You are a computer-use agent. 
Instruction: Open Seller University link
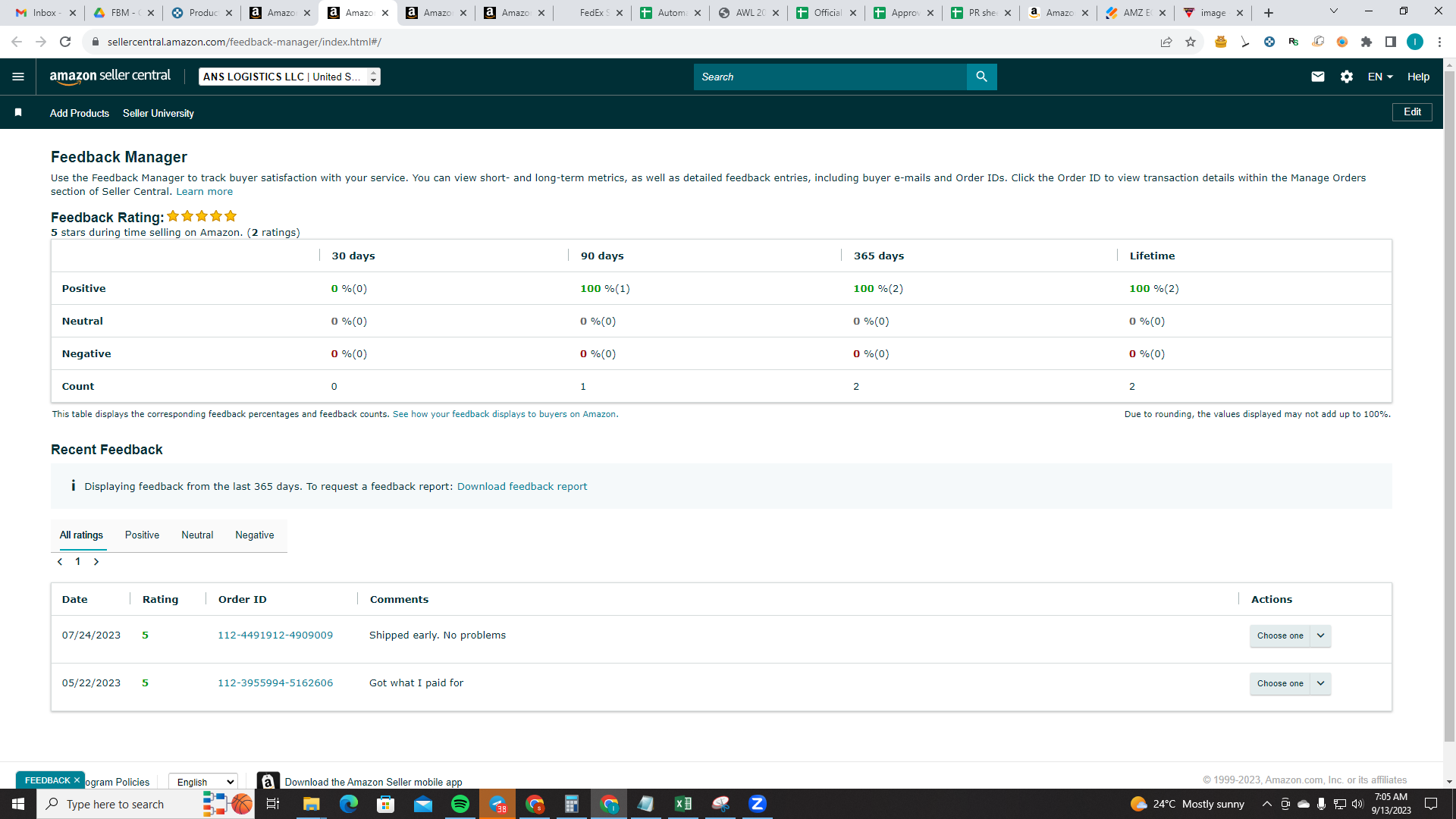(x=158, y=113)
